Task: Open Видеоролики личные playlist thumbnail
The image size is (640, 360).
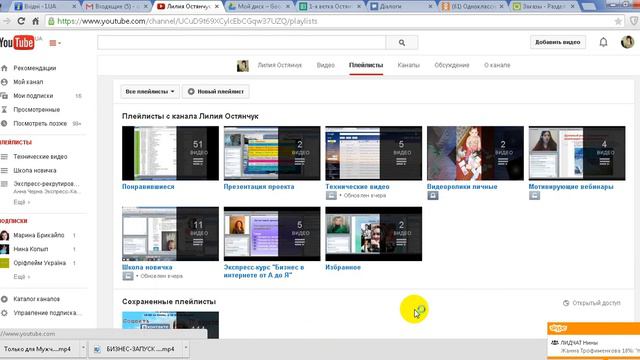Action: 475,153
